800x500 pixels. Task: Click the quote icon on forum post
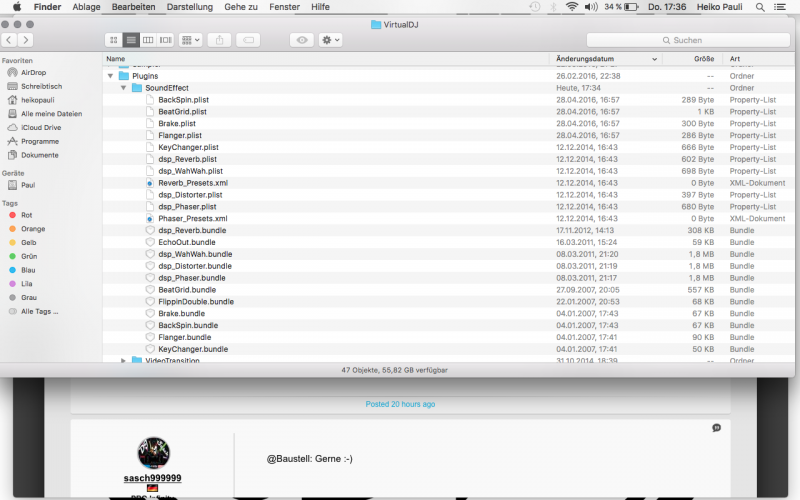(716, 428)
